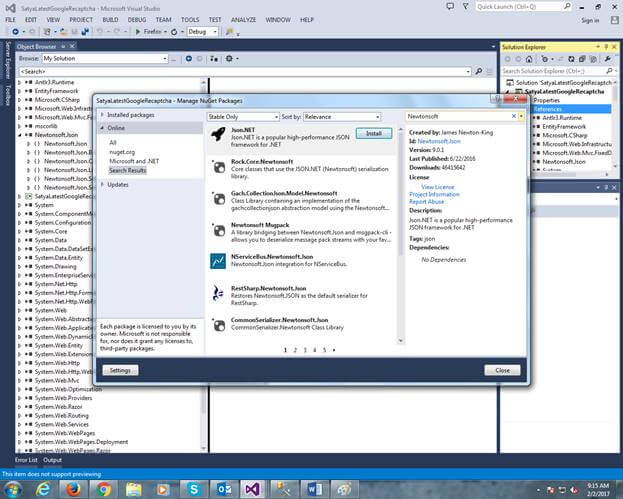Select System.Web.Razor in Object Browser

coord(58,407)
